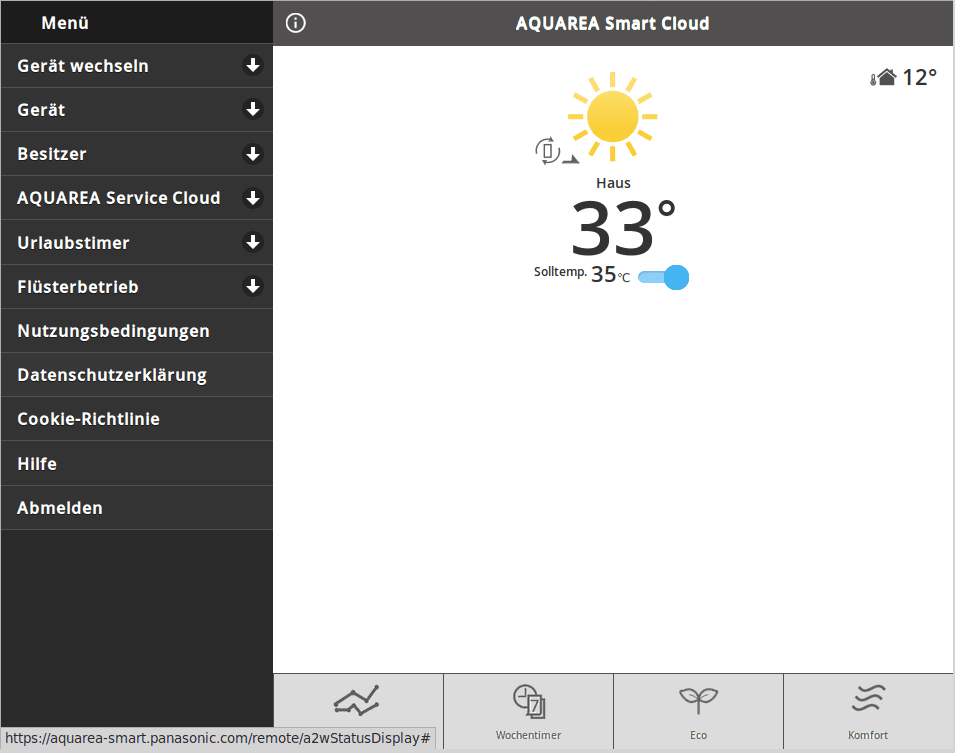The width and height of the screenshot is (955, 753).
Task: Click the AQUAREA Service Cloud label
Action: pyautogui.click(x=118, y=198)
